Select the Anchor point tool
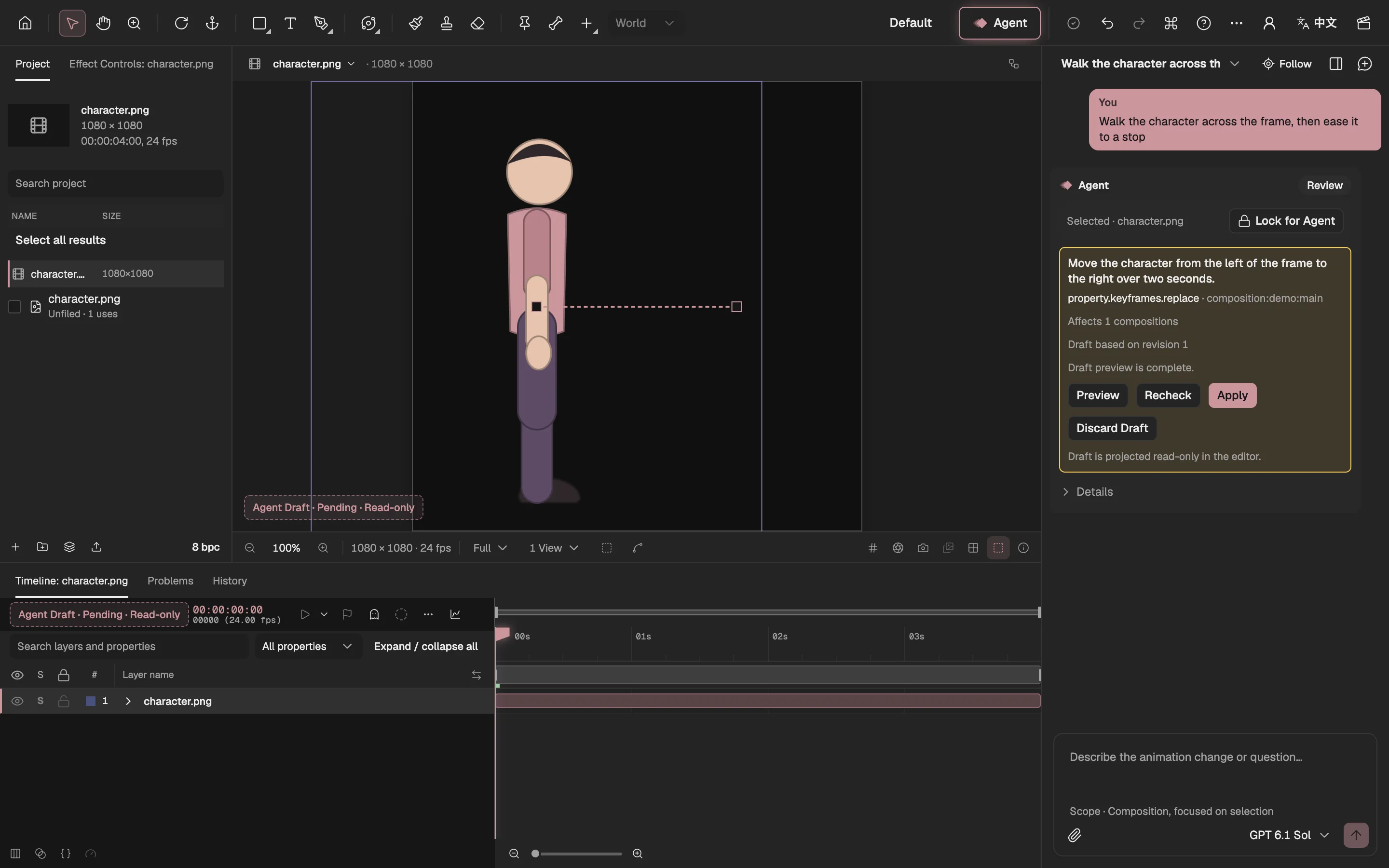Viewport: 1389px width, 868px height. (x=212, y=23)
